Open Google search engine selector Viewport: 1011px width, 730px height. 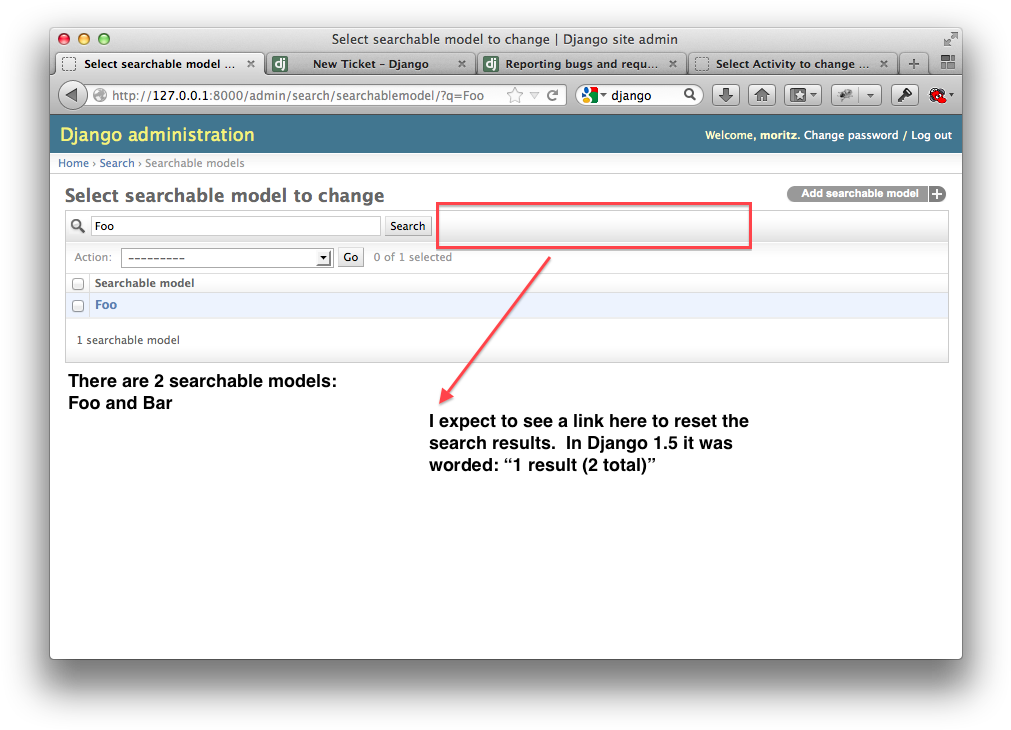593,95
